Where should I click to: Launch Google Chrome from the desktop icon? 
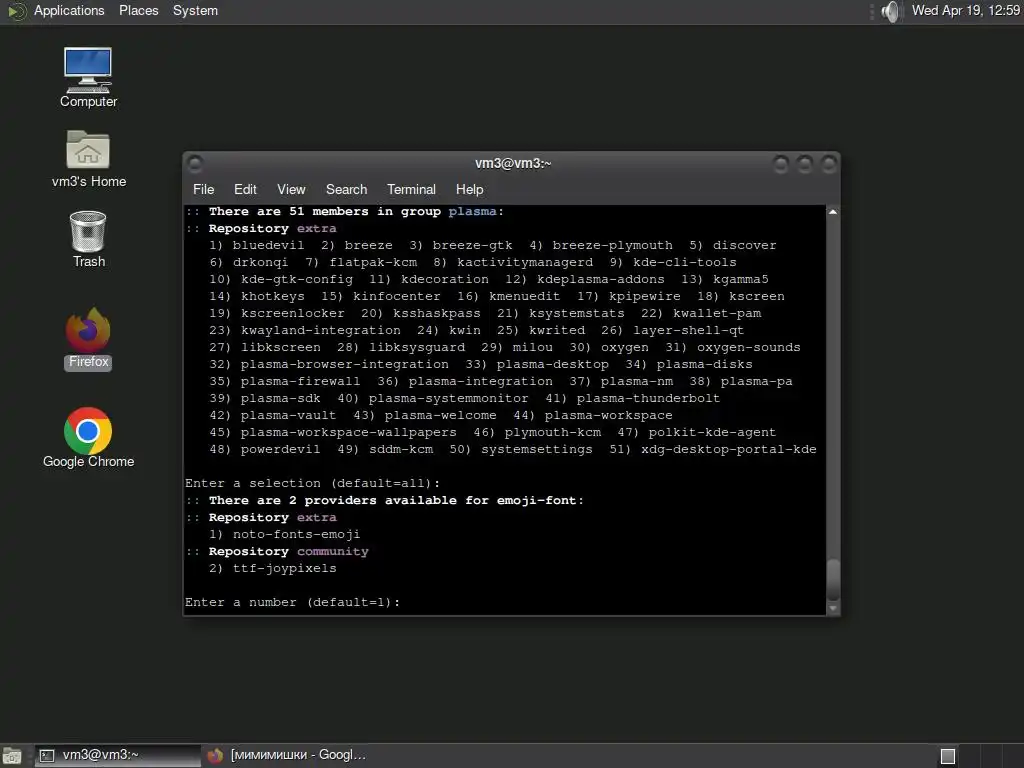[88, 438]
